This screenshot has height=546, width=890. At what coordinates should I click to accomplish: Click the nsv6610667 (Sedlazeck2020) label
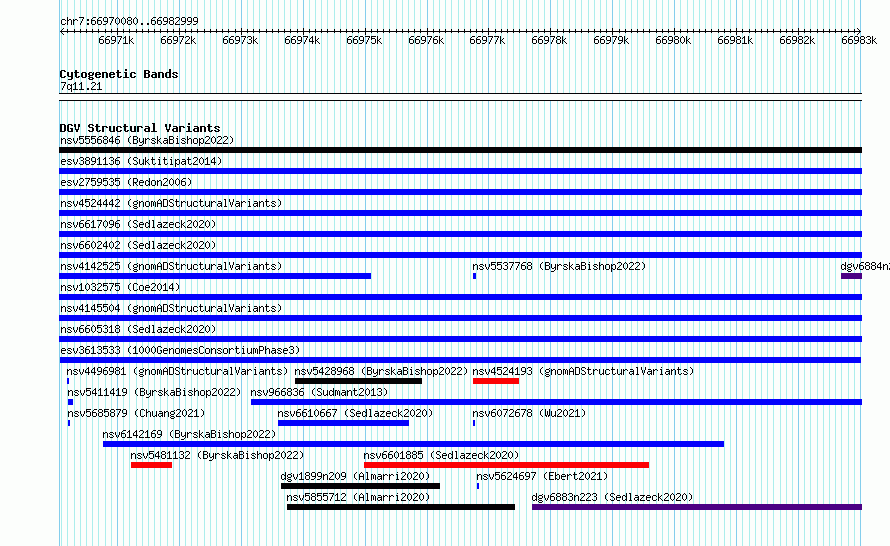tap(355, 413)
